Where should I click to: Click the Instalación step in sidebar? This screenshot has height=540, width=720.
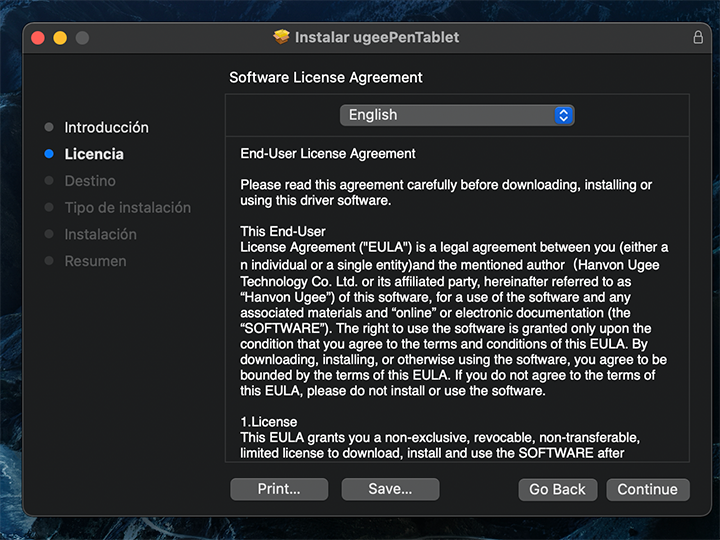(x=100, y=234)
